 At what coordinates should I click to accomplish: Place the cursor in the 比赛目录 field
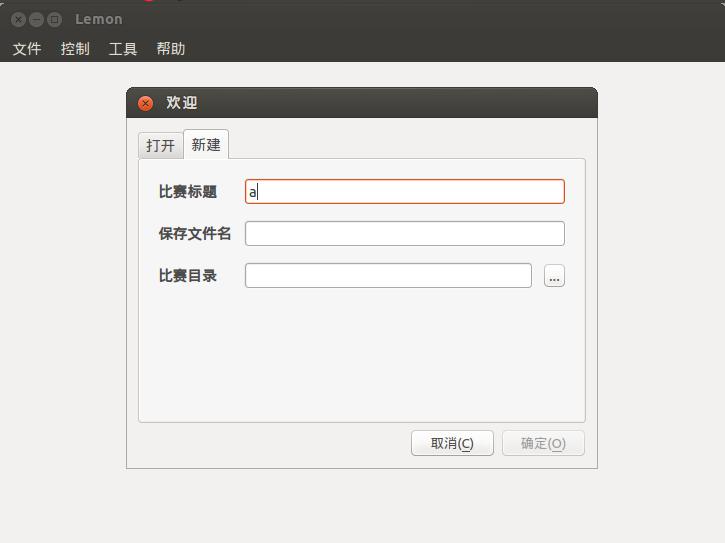point(388,276)
